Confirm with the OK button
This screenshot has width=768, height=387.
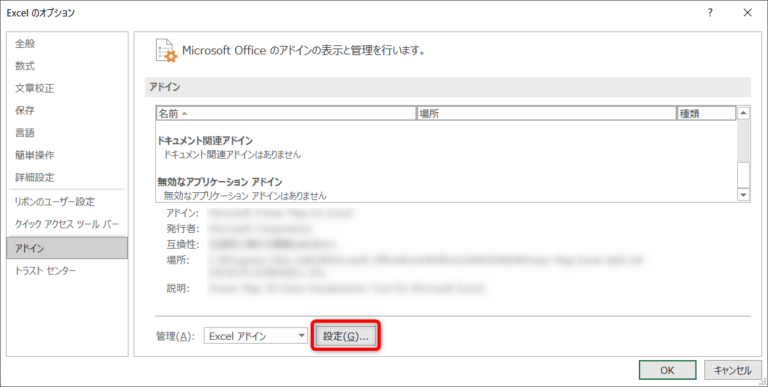(667, 370)
